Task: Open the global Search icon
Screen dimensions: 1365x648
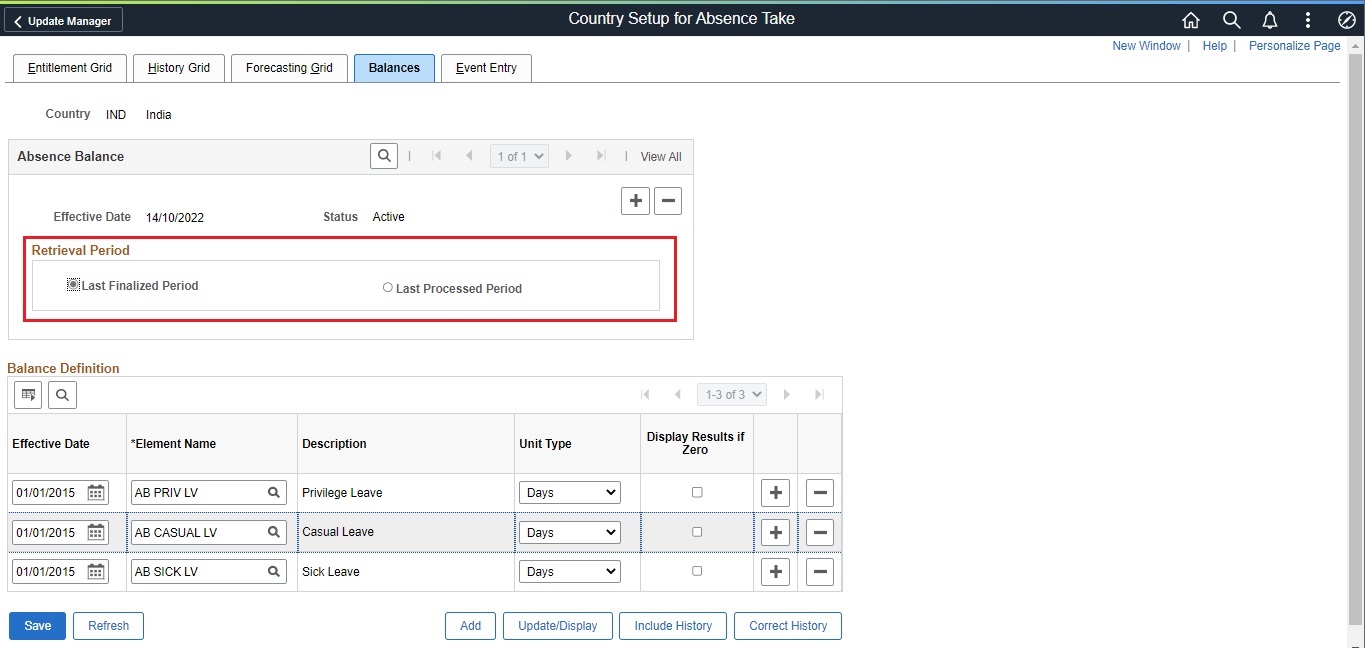Action: 1230,19
